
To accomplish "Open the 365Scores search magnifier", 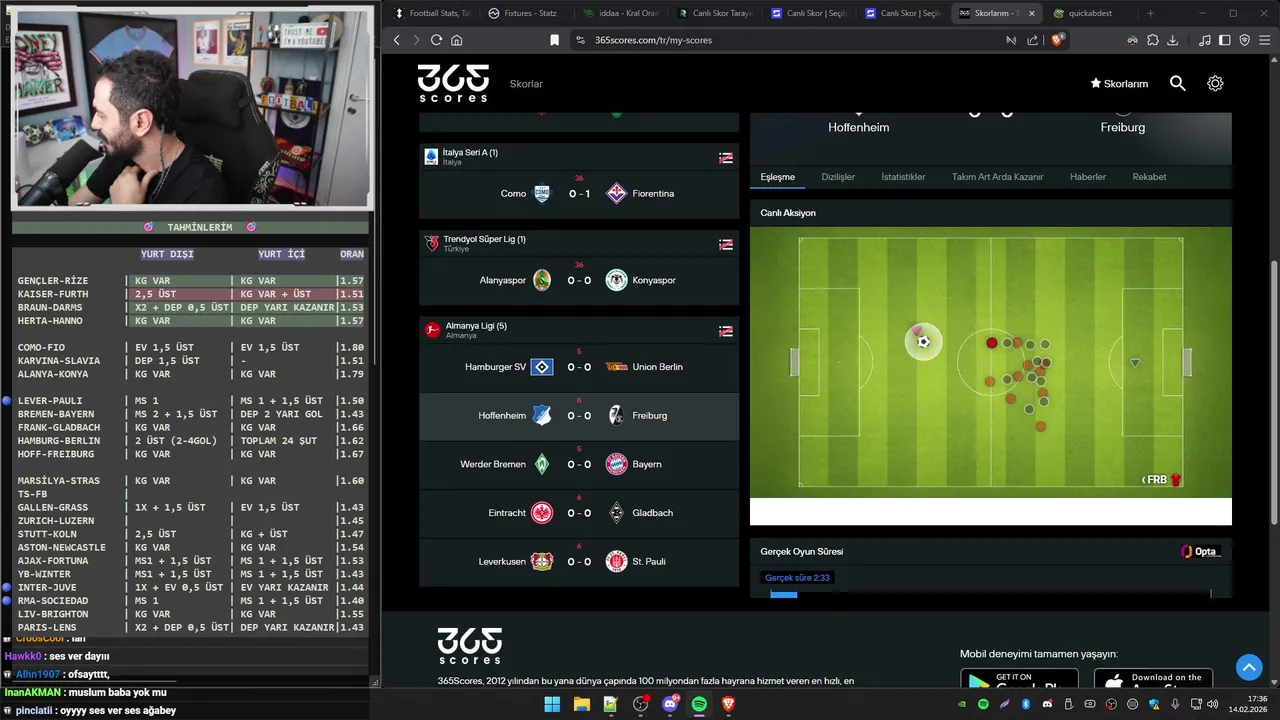I will click(x=1178, y=84).
